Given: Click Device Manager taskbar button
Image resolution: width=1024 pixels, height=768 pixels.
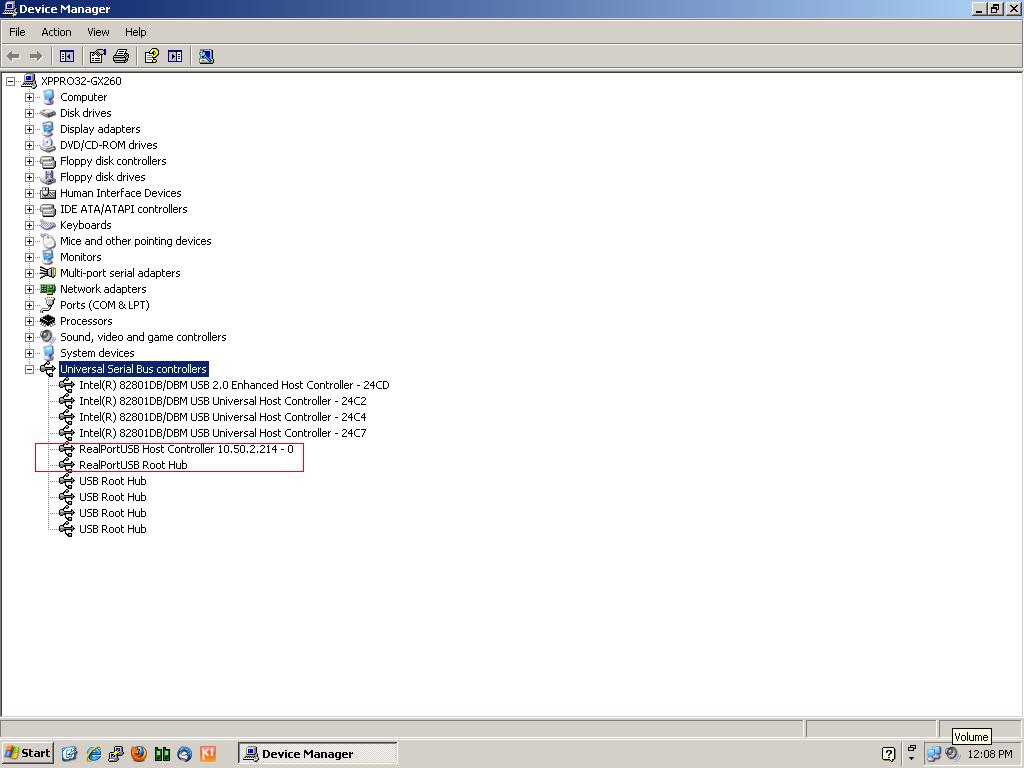Looking at the screenshot, I should pos(317,753).
